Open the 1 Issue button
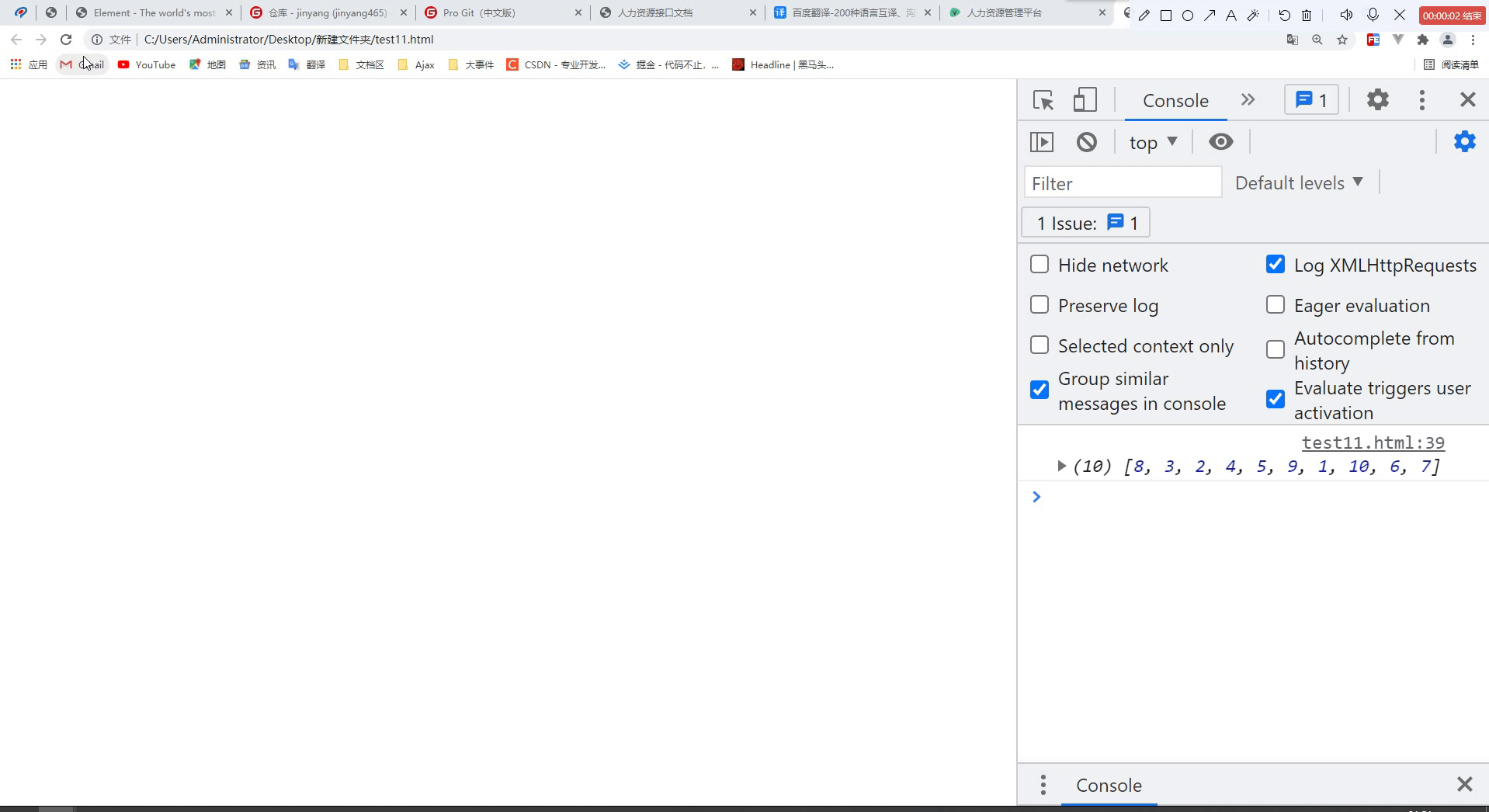Image resolution: width=1489 pixels, height=812 pixels. (1085, 223)
